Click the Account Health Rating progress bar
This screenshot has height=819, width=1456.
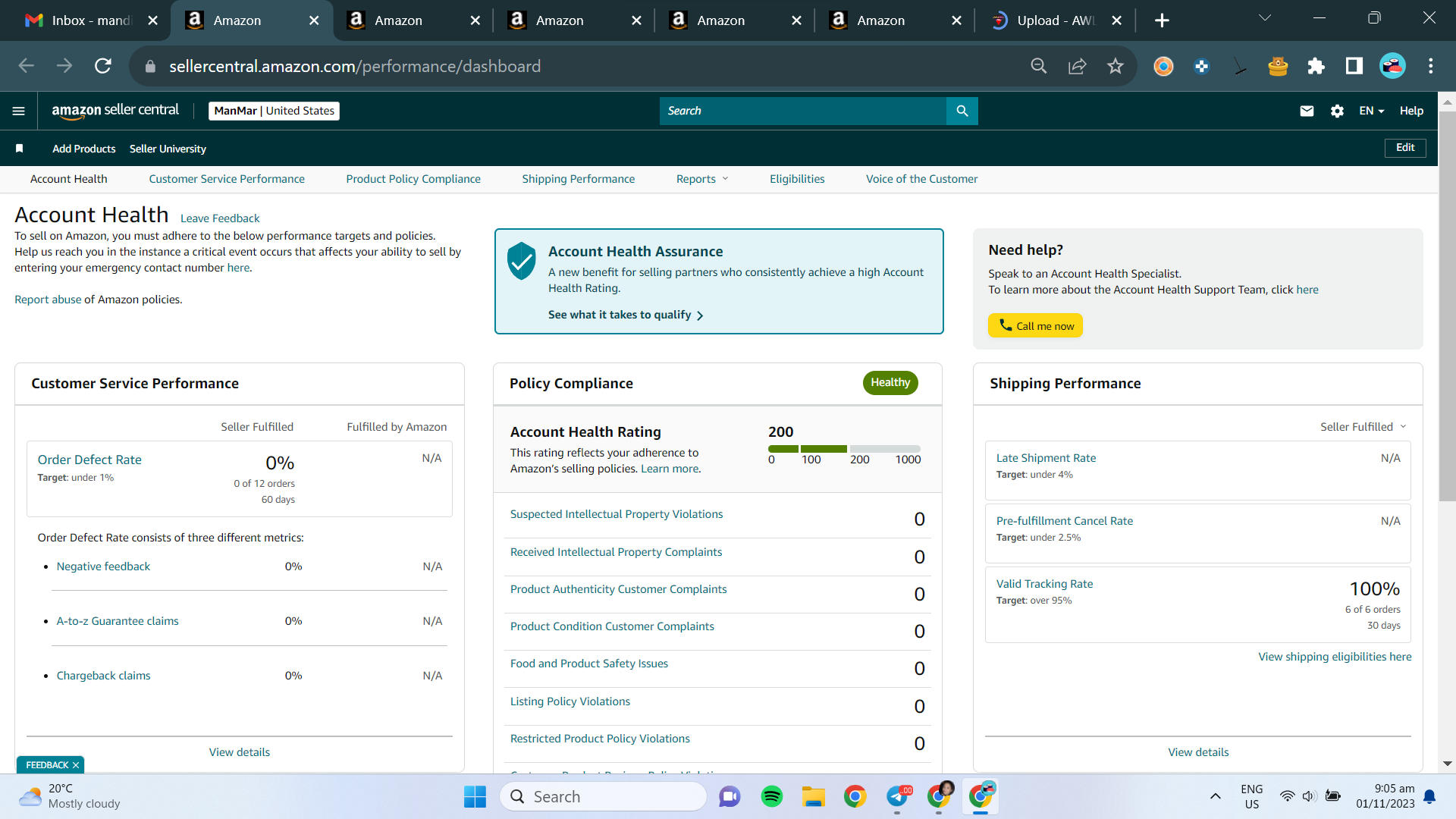point(844,449)
